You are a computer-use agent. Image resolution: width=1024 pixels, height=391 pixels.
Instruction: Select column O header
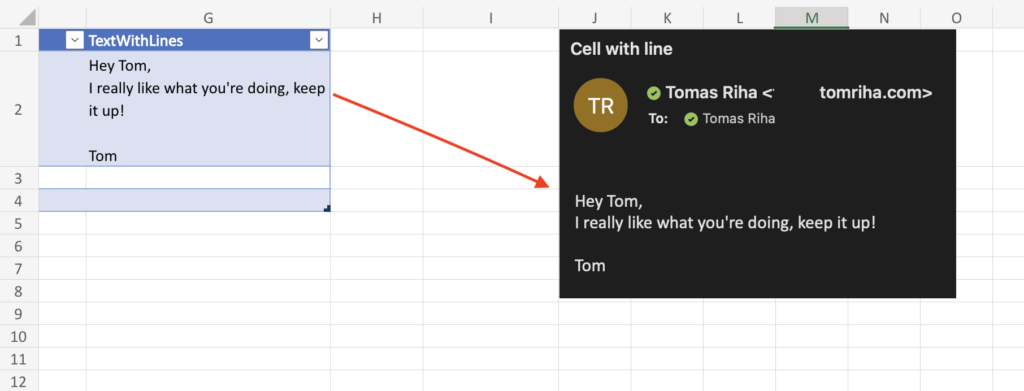coord(957,18)
